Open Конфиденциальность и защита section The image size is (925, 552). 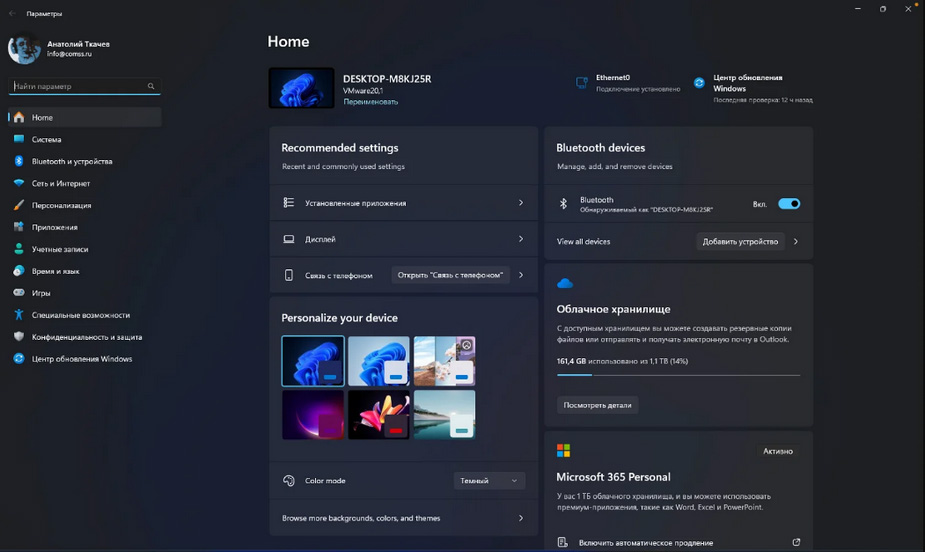[x=85, y=337]
